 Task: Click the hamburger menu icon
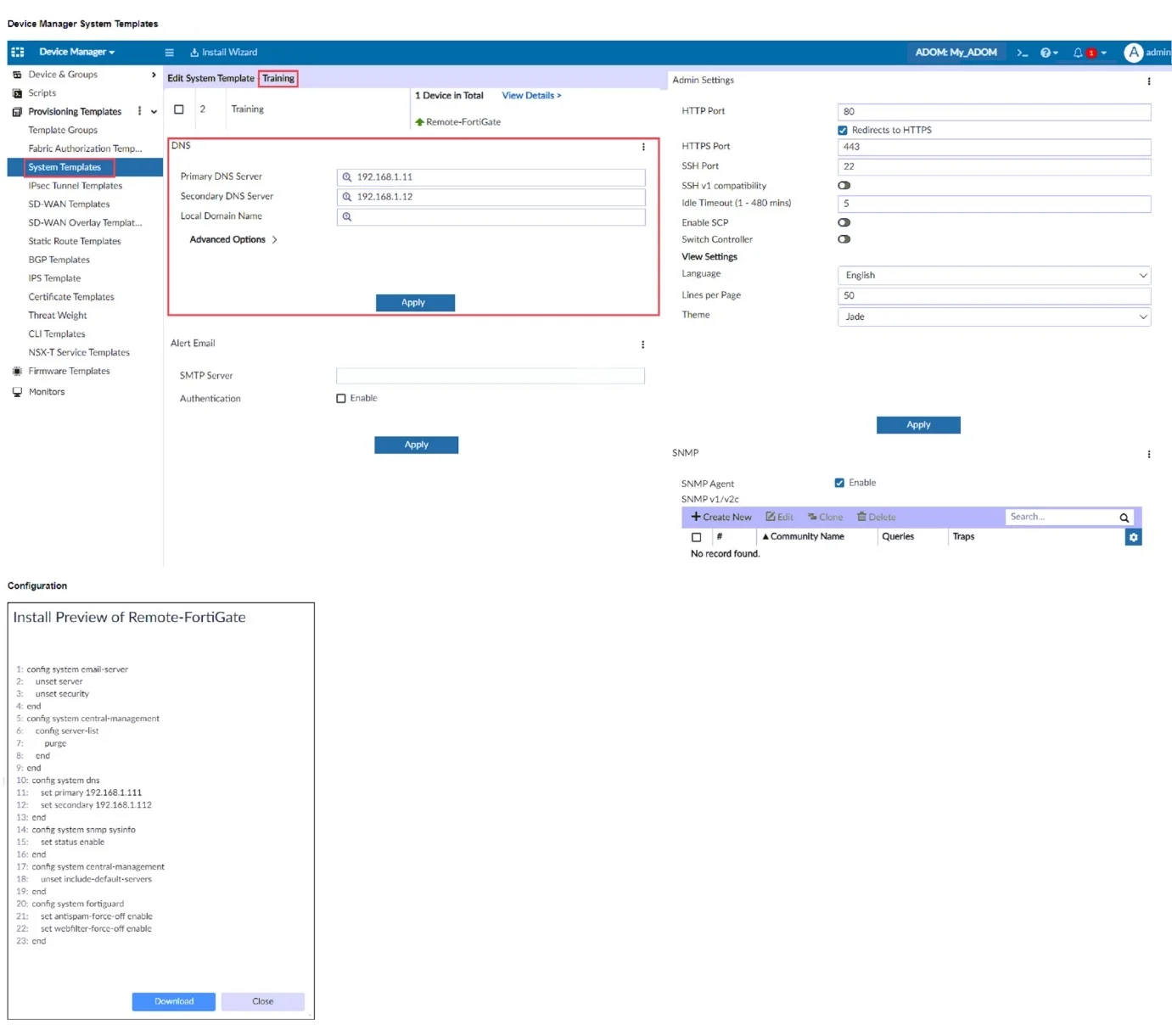(x=169, y=53)
